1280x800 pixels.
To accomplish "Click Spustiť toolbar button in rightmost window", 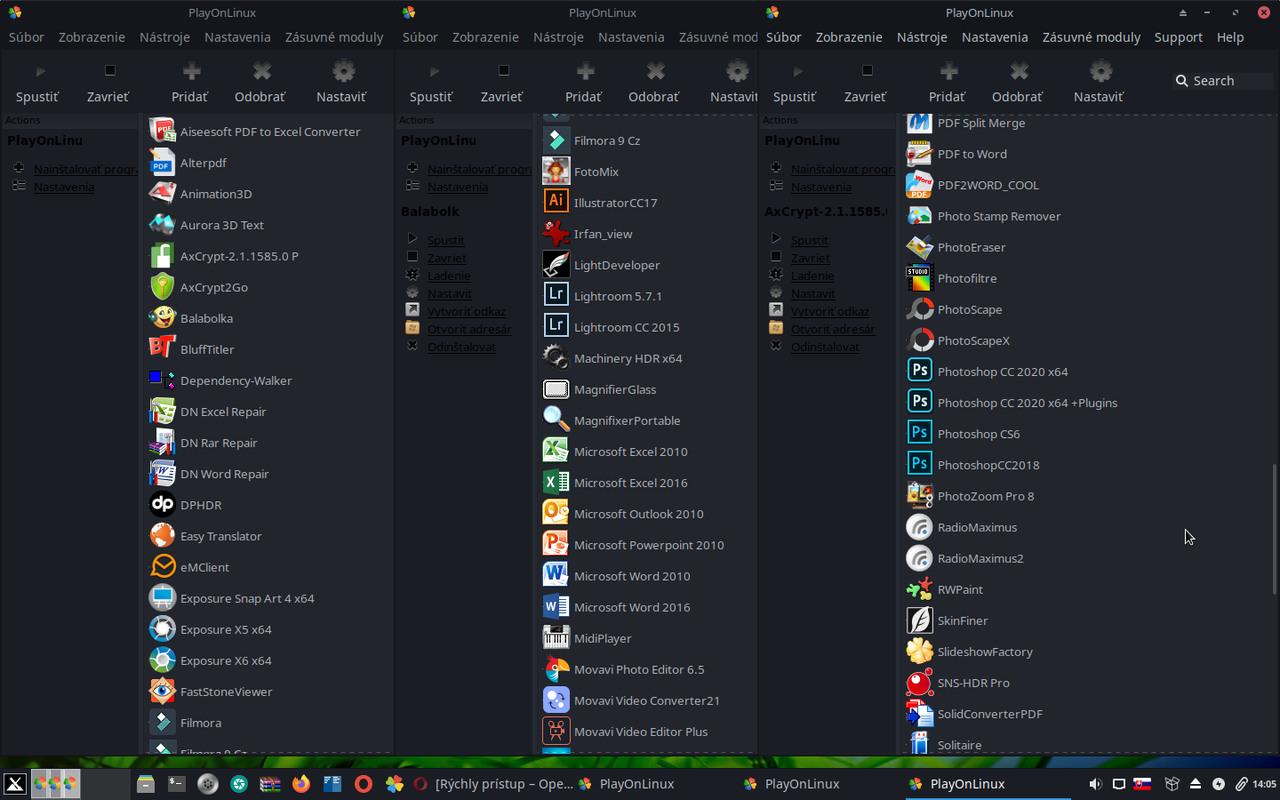I will [x=795, y=83].
